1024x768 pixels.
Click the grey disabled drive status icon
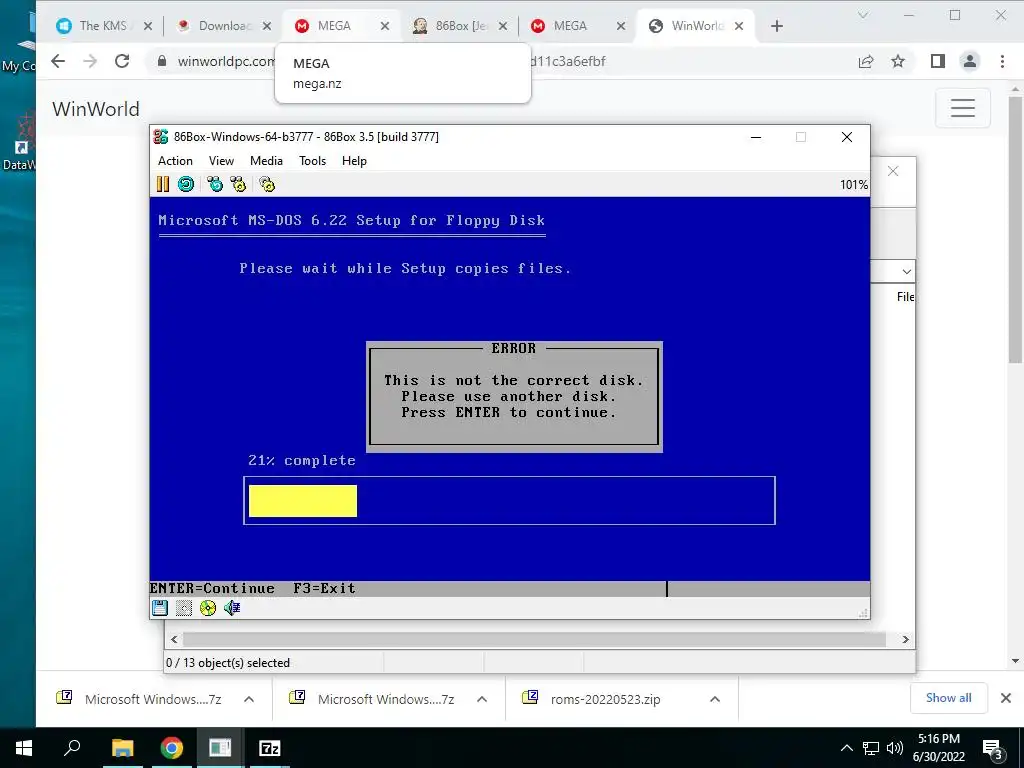184,608
